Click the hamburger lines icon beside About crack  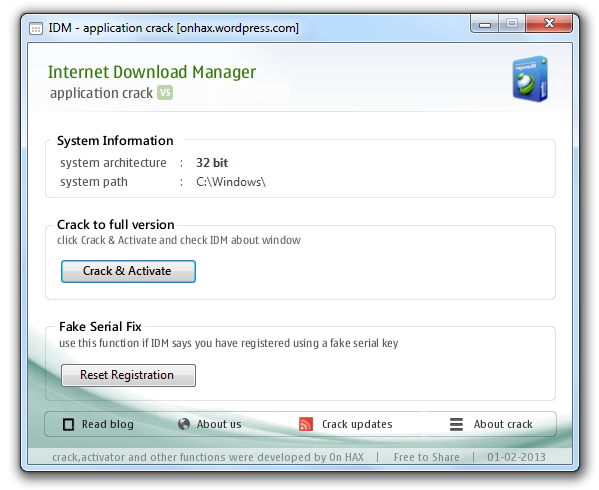(456, 424)
